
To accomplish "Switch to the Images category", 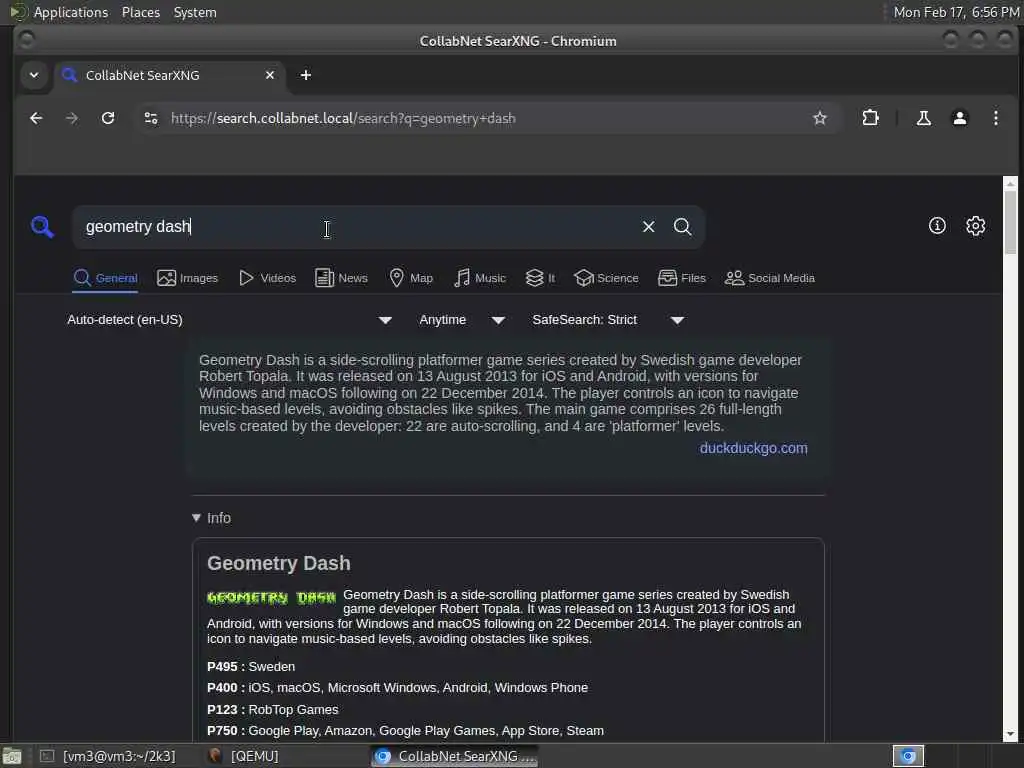I will coord(187,278).
